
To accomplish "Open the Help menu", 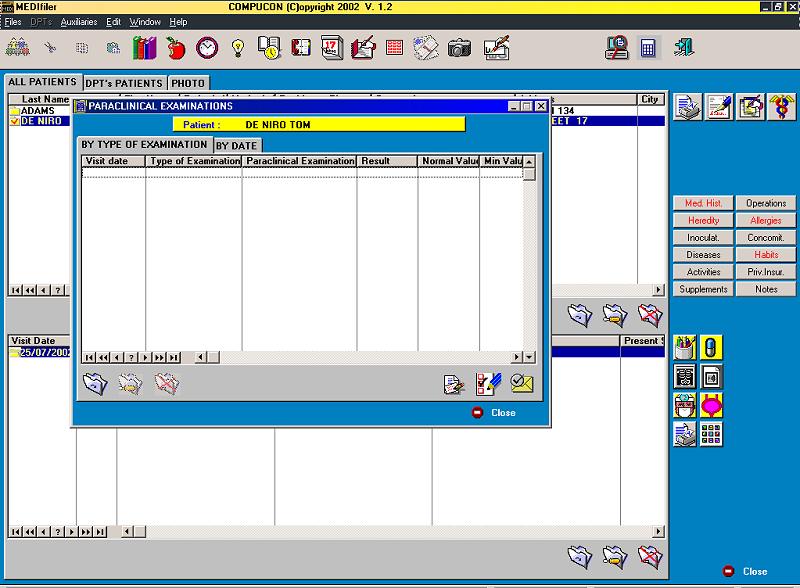I will point(178,22).
